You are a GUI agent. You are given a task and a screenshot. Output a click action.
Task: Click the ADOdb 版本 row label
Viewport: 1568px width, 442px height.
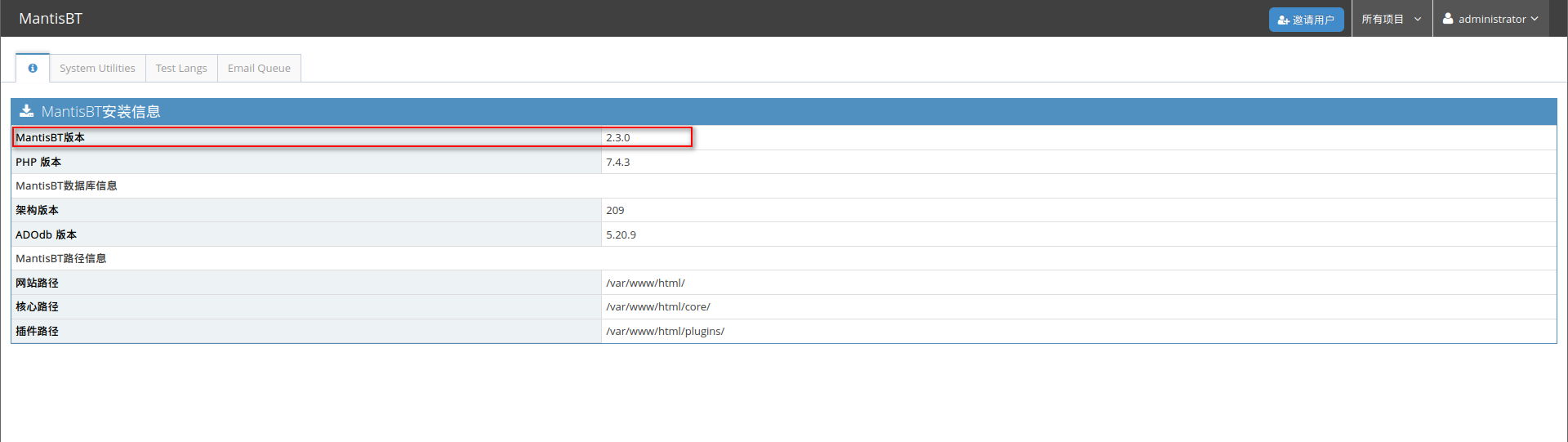[x=46, y=234]
